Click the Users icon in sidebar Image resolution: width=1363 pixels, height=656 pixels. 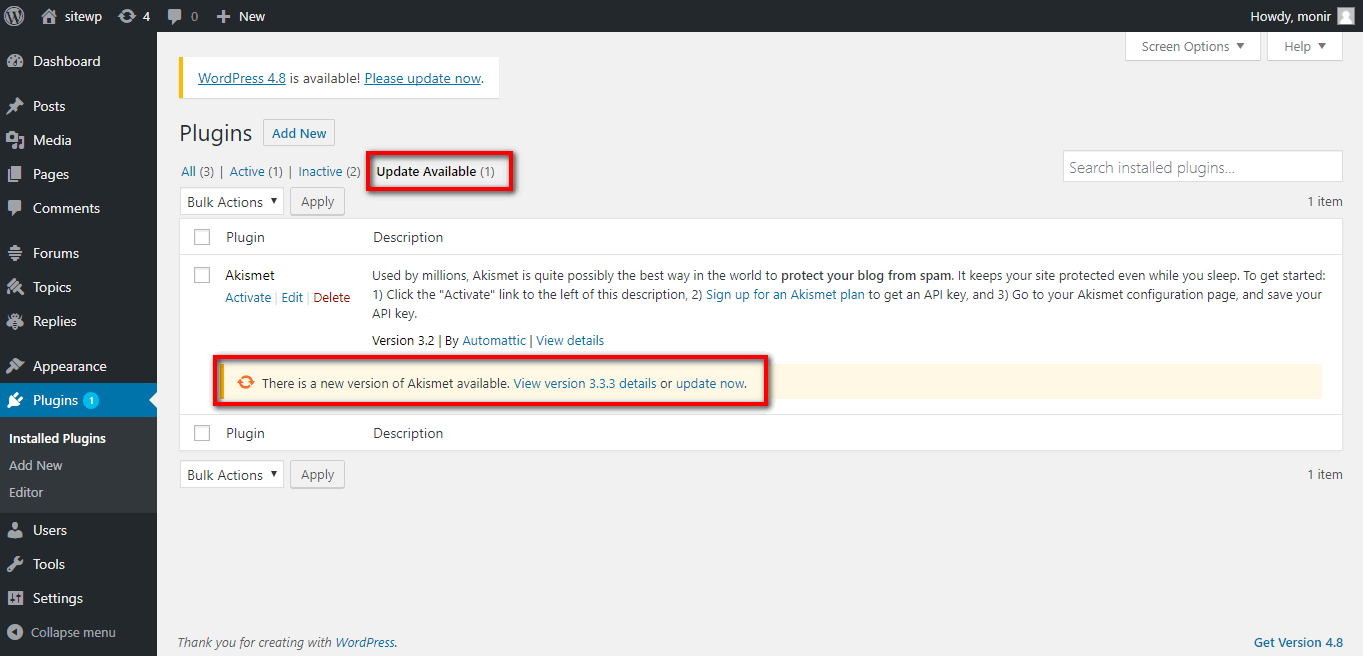pos(15,530)
